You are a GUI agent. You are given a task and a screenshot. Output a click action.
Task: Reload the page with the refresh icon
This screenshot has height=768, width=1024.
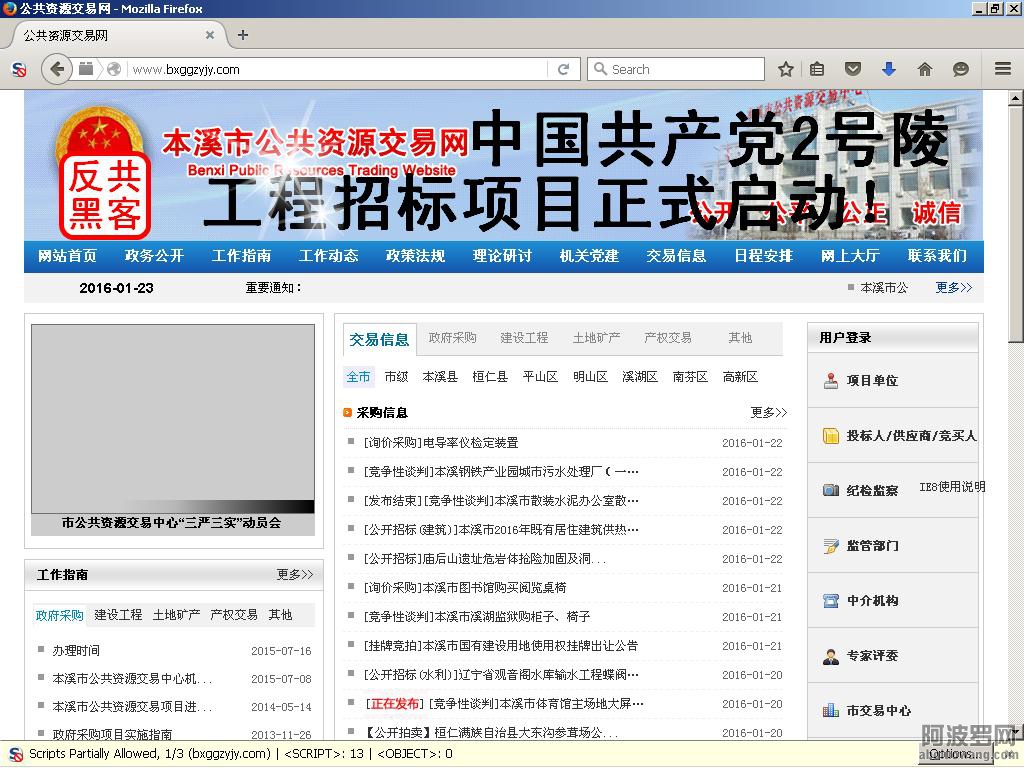(x=563, y=69)
